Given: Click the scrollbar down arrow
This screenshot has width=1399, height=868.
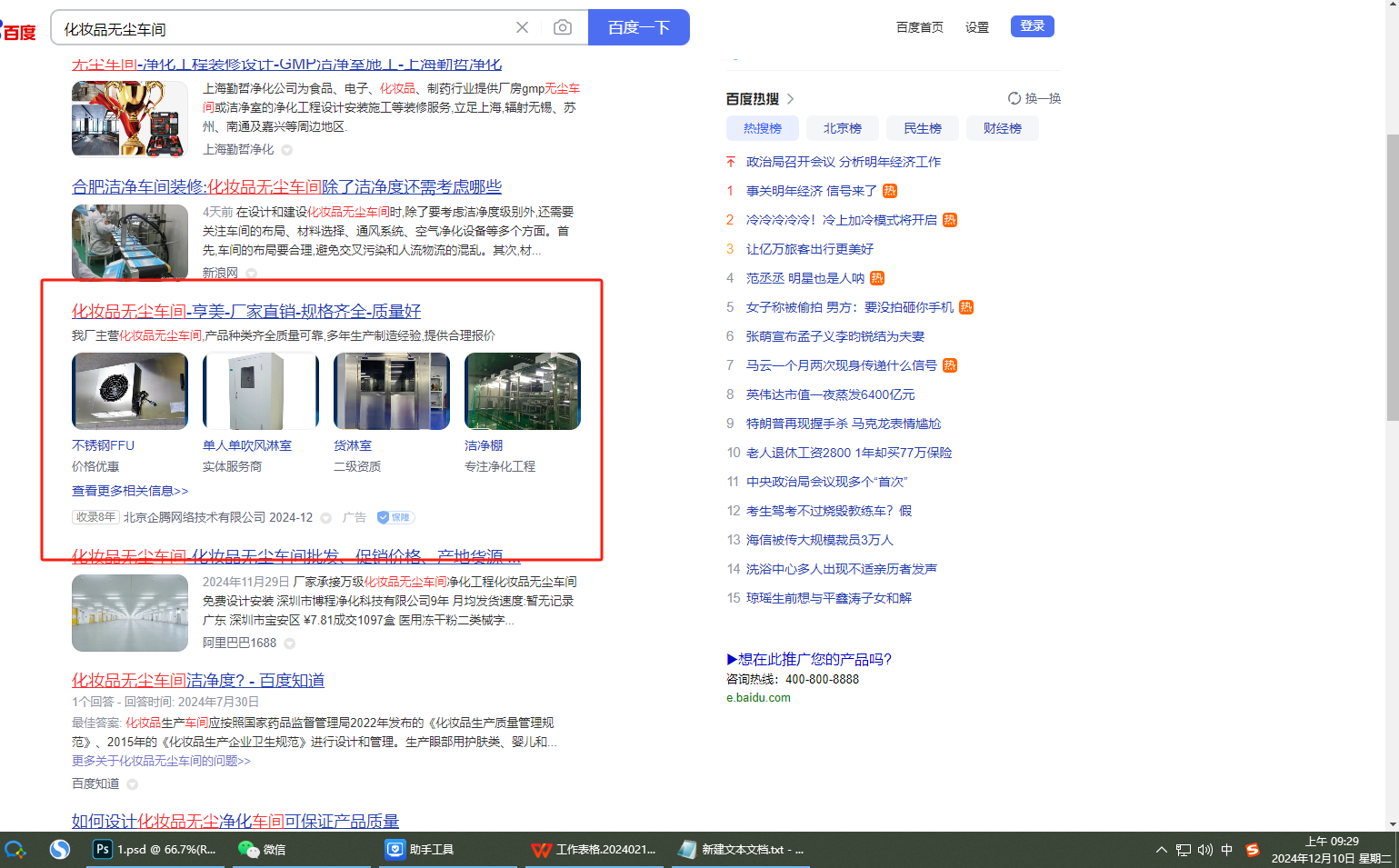Looking at the screenshot, I should 1393,824.
